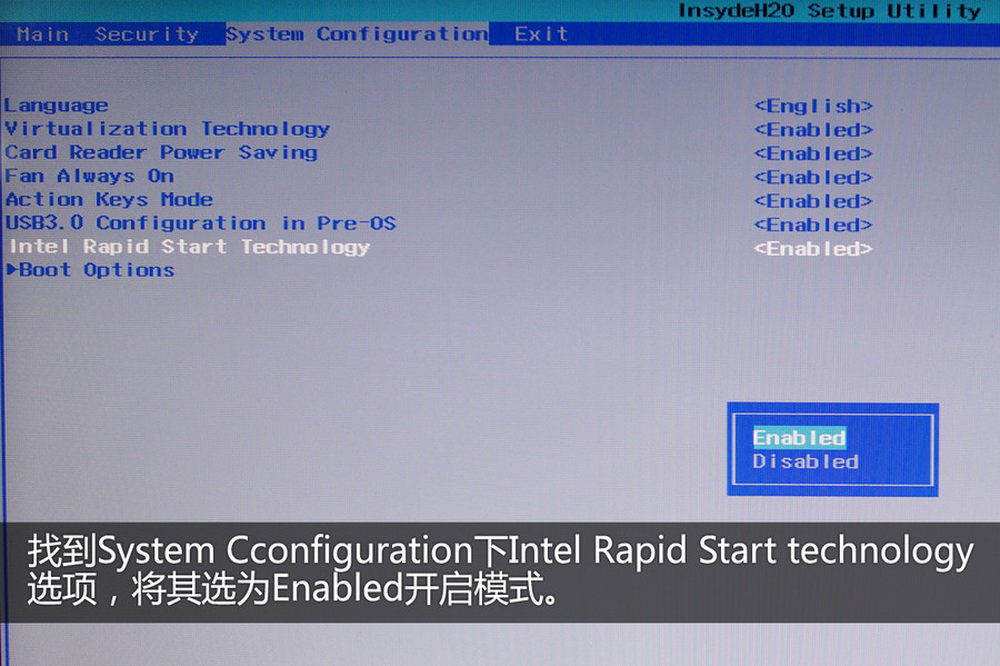This screenshot has width=1000, height=666.
Task: Change Card Reader Power Saving Enabled value
Action: pyautogui.click(x=813, y=154)
